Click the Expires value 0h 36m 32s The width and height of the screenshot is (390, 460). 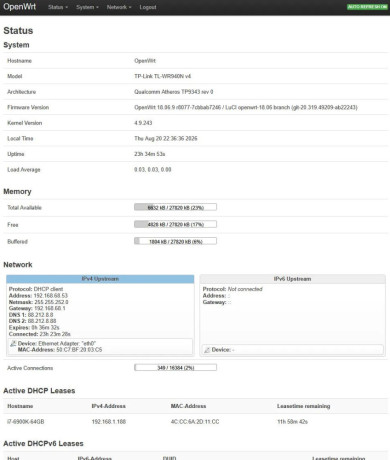coord(45,328)
